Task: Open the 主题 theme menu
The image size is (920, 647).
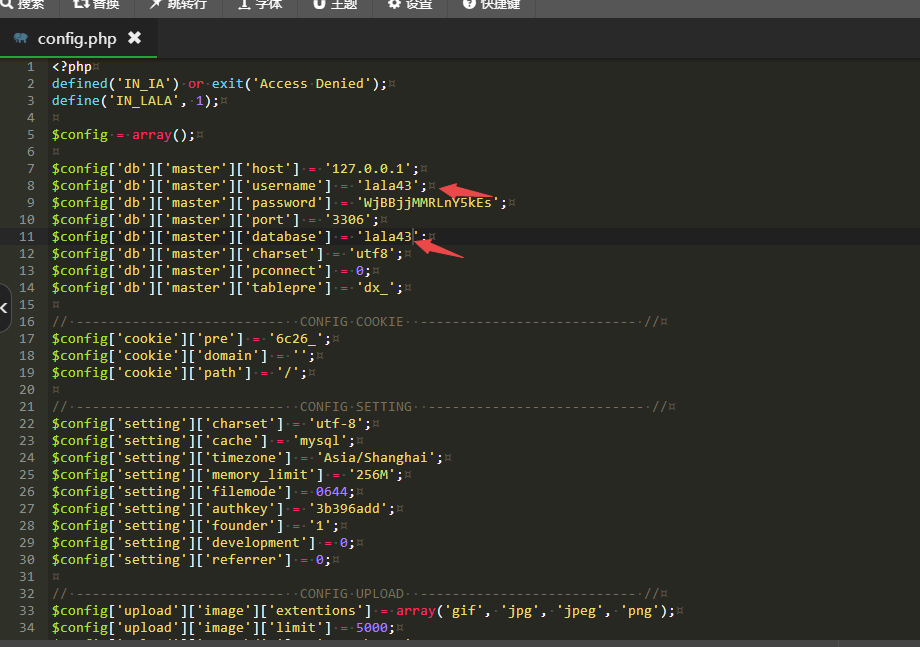Action: point(335,5)
